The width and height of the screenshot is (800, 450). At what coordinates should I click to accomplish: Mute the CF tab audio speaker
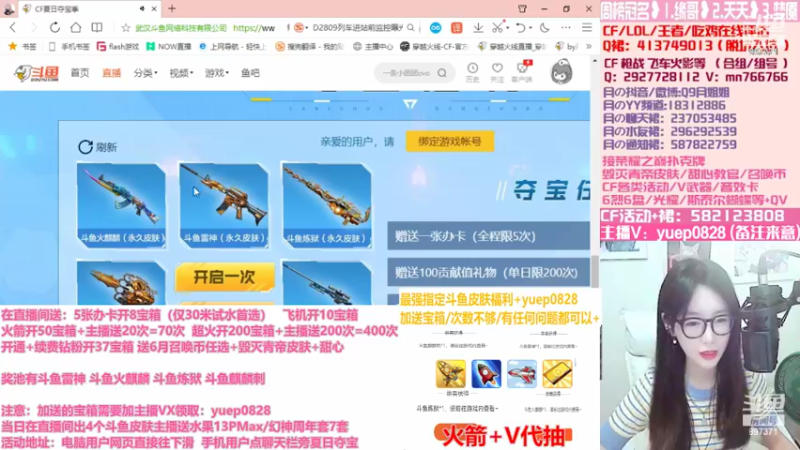coord(142,9)
